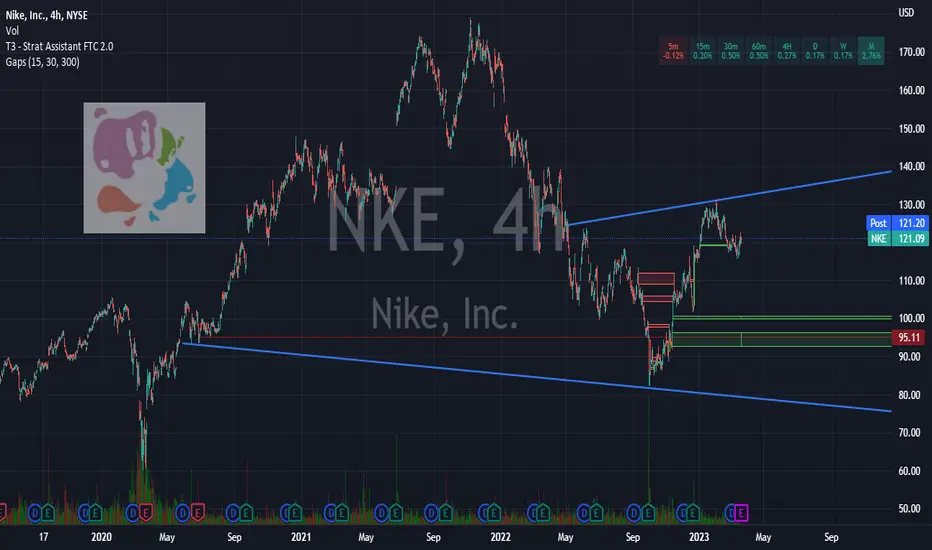The height and width of the screenshot is (550, 932).
Task: Select the Vol indicator legend
Action: pyautogui.click(x=12, y=31)
